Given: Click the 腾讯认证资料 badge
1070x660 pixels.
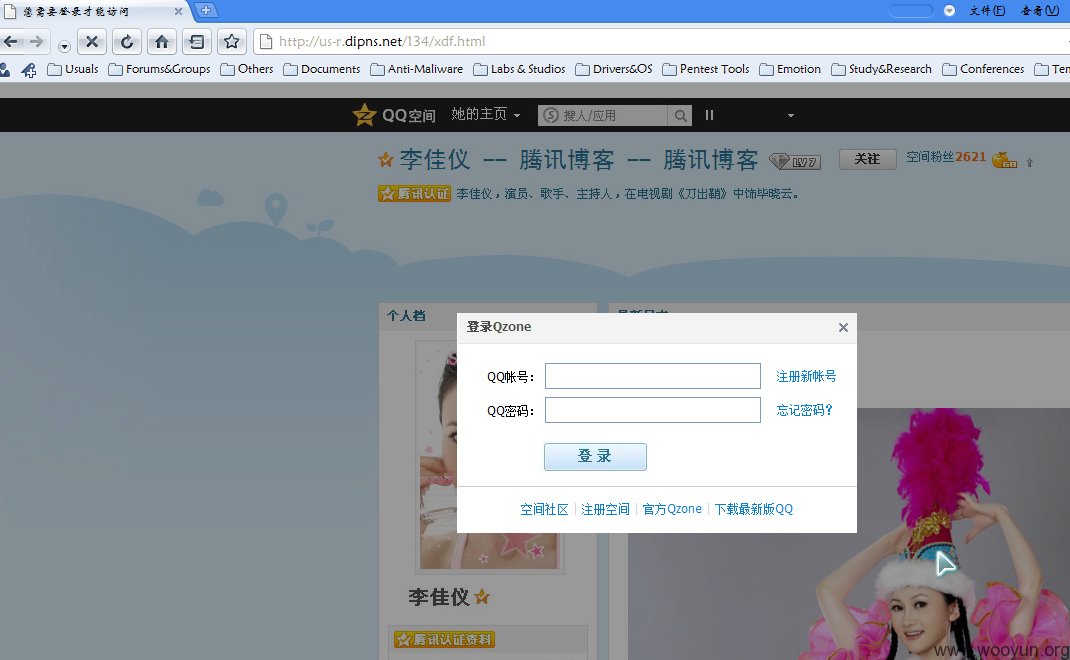Looking at the screenshot, I should [444, 640].
